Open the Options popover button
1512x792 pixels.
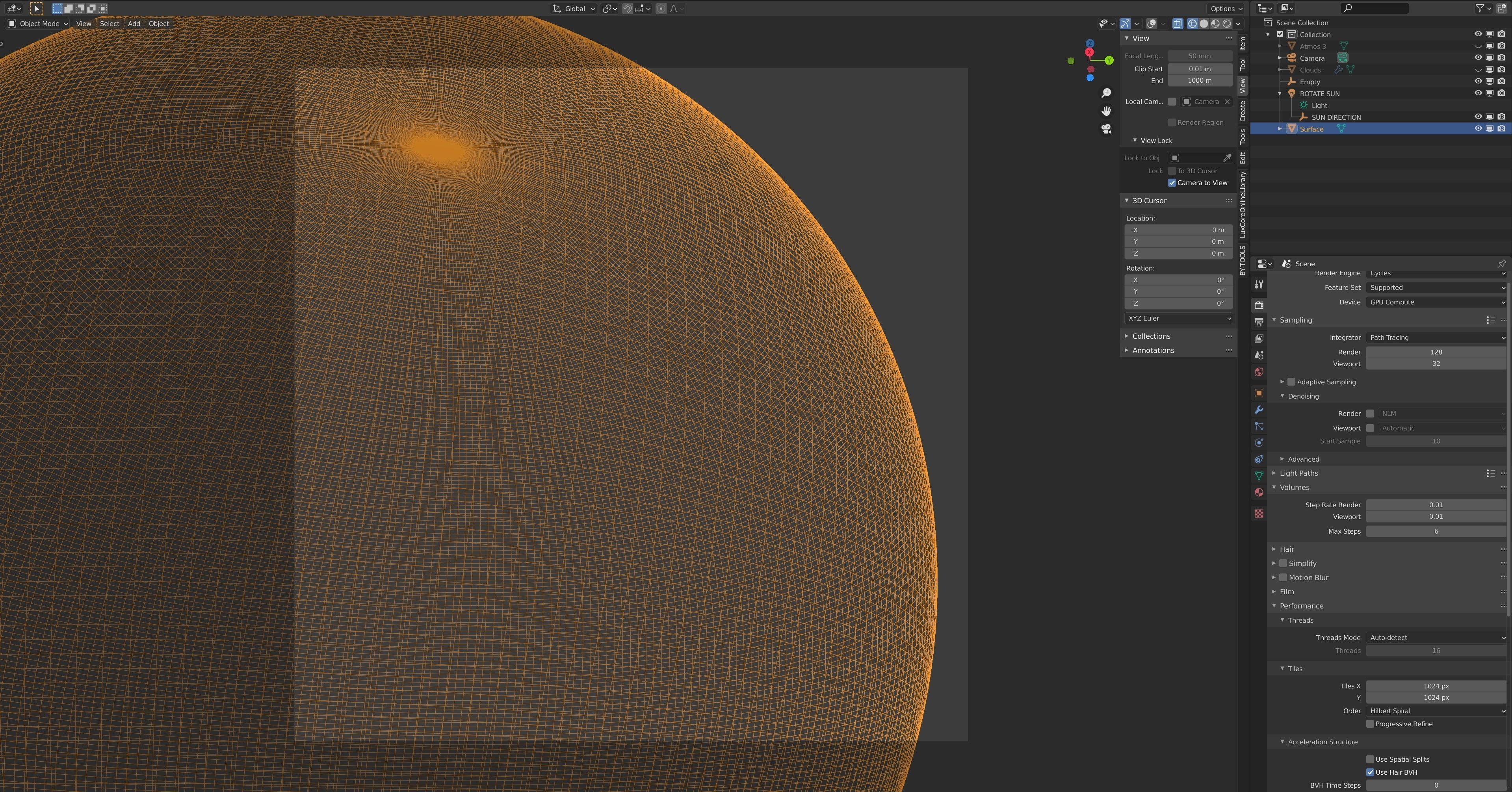pyautogui.click(x=1226, y=9)
